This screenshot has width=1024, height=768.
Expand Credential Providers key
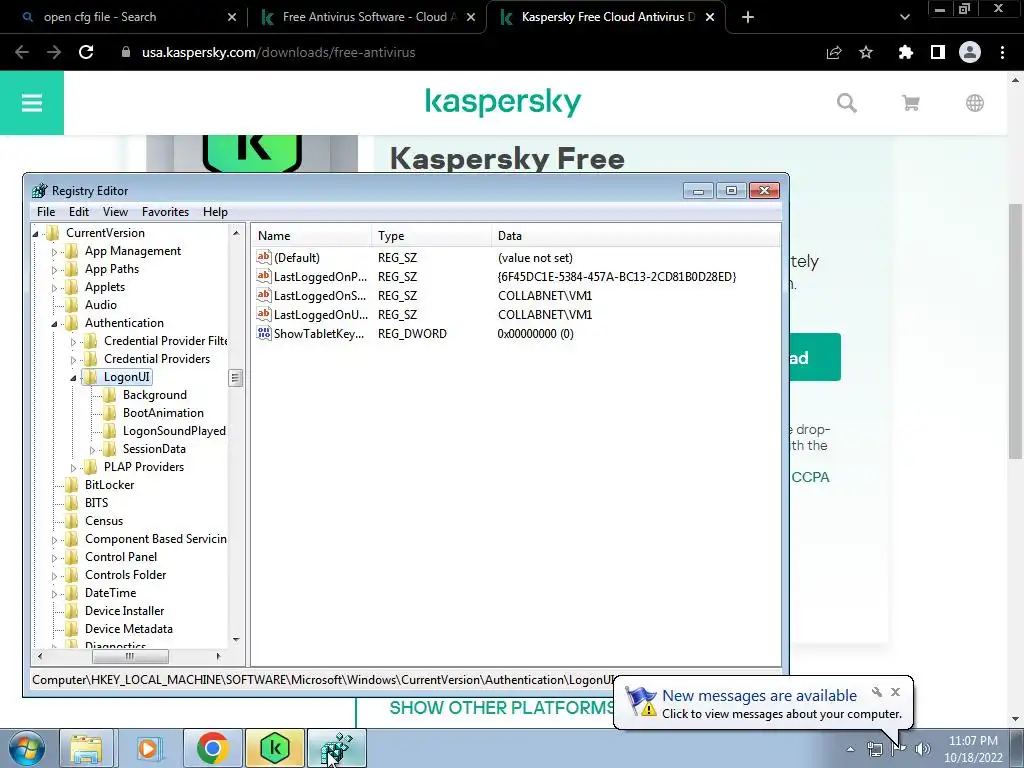click(x=73, y=360)
